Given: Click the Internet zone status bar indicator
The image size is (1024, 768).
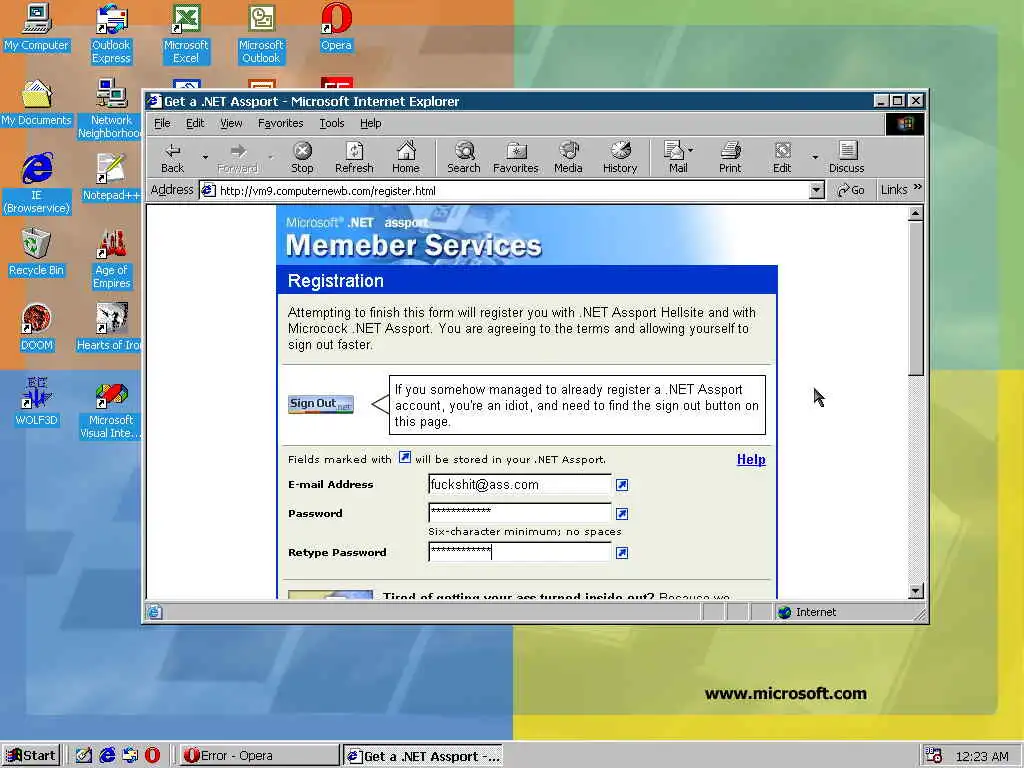Looking at the screenshot, I should point(807,613).
